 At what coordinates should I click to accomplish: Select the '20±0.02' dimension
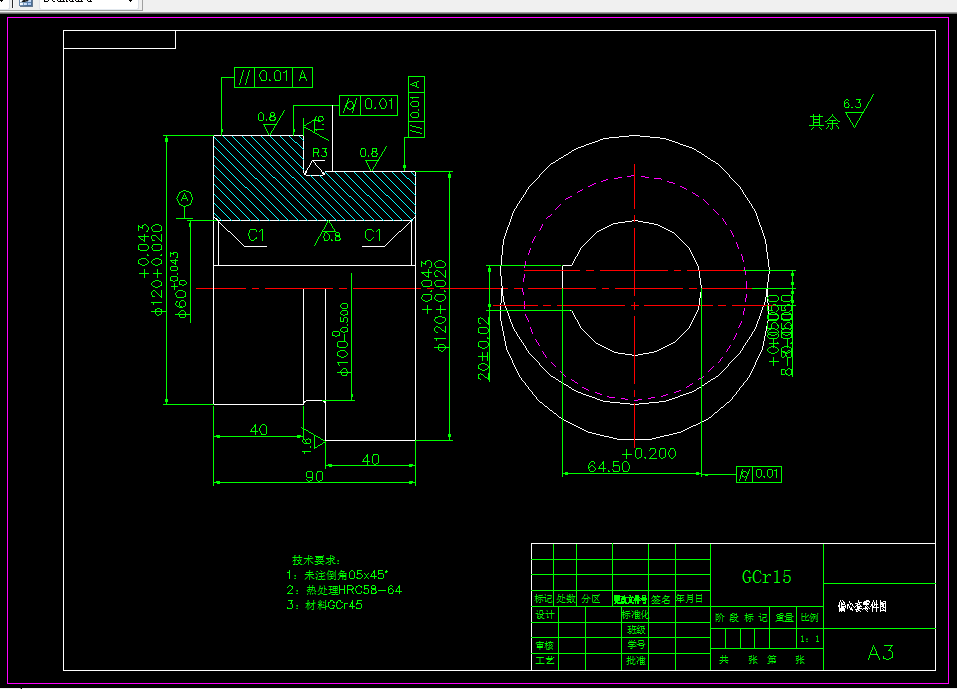483,348
